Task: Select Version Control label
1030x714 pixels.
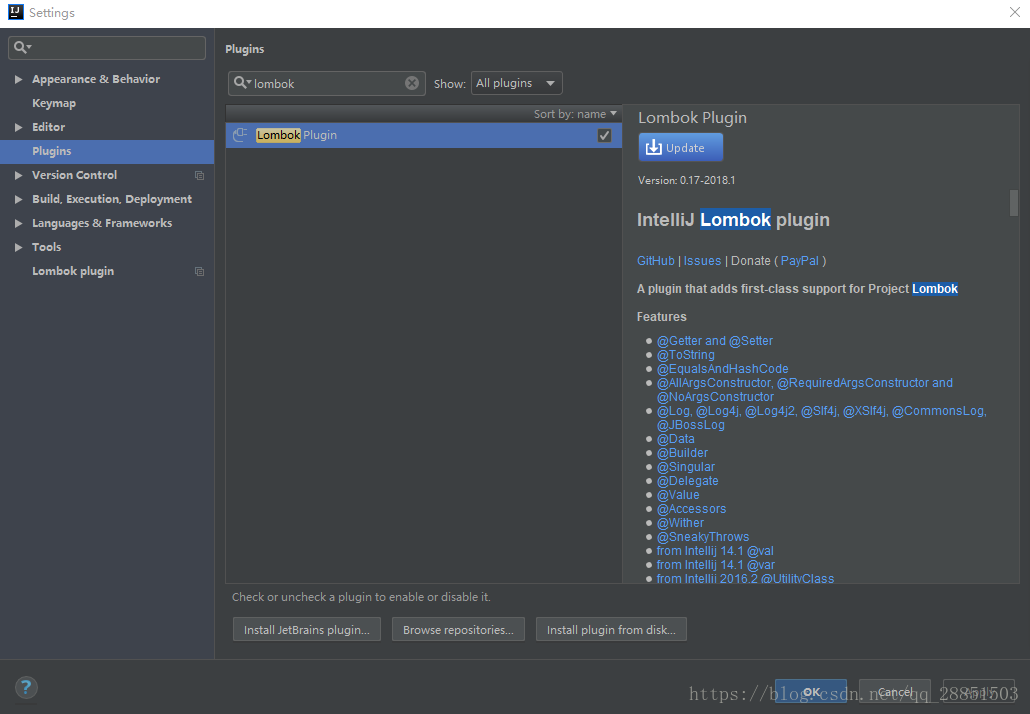Action: click(74, 175)
